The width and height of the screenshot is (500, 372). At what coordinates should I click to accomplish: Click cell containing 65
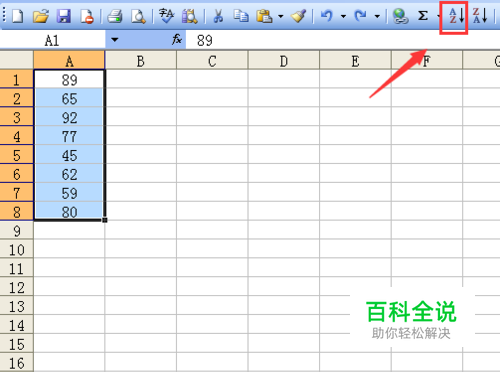pos(69,98)
